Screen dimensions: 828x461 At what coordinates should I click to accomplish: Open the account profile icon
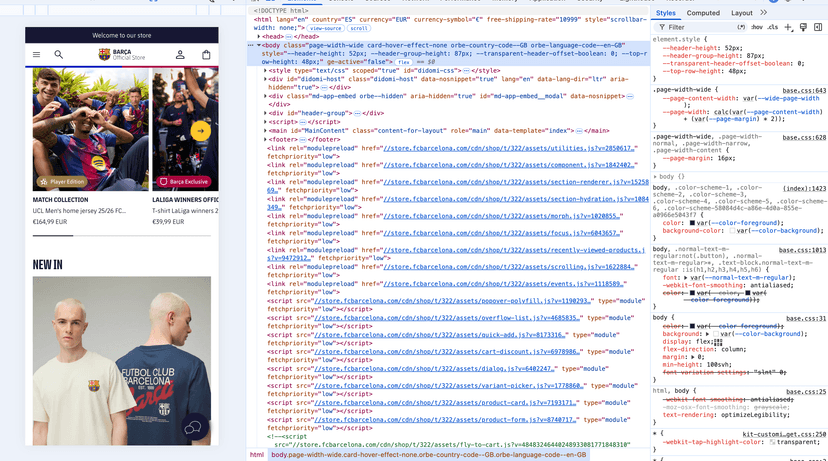click(180, 54)
